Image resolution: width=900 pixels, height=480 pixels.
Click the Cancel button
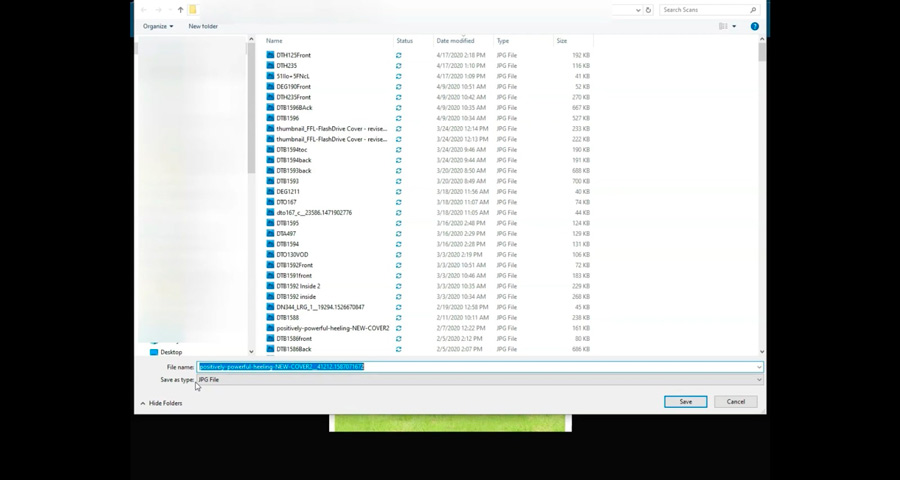click(x=735, y=402)
